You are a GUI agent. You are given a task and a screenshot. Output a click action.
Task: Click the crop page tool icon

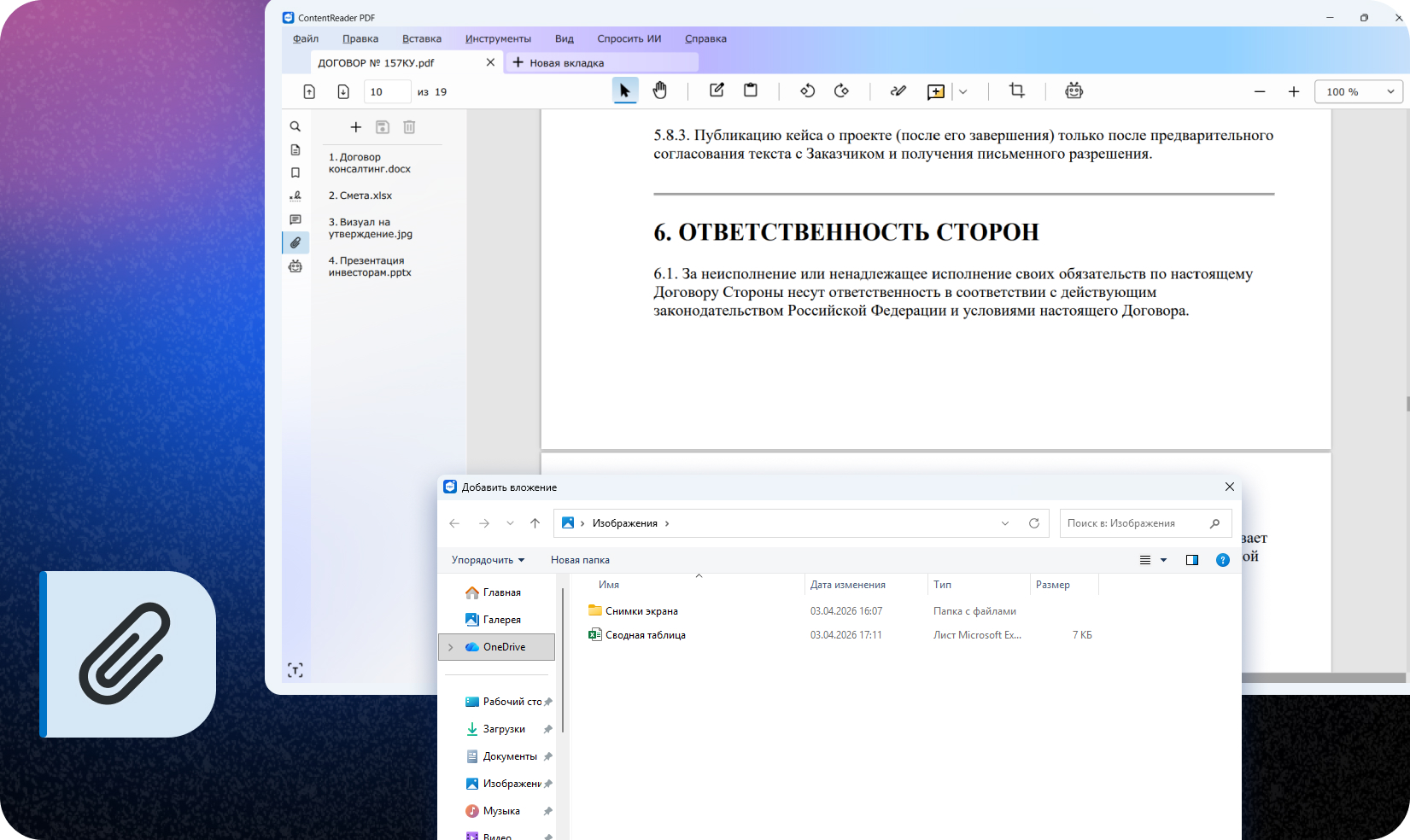1016,90
